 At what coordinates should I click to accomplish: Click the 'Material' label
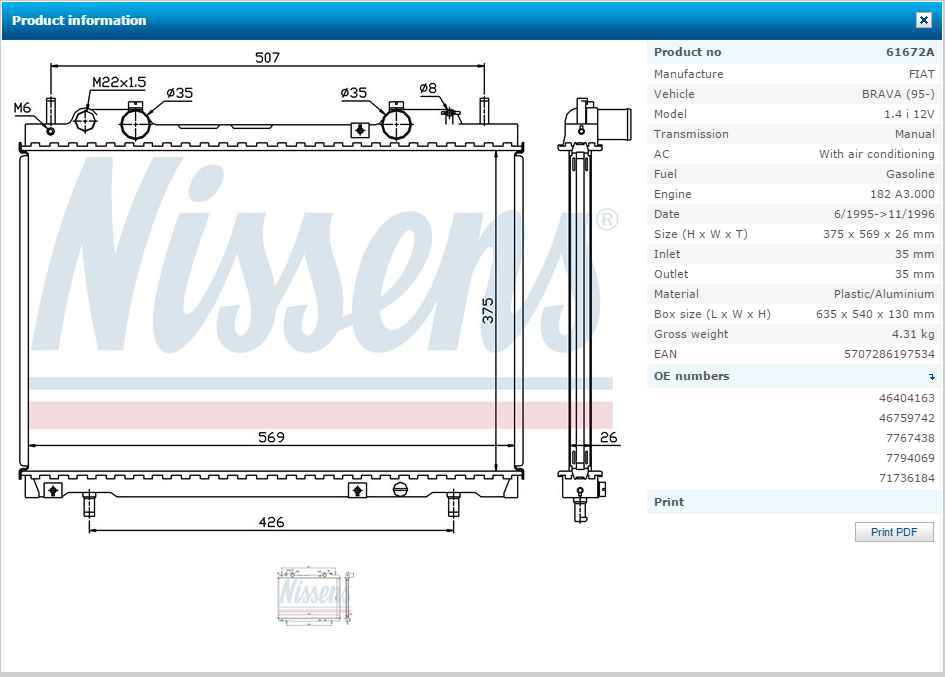coord(676,294)
